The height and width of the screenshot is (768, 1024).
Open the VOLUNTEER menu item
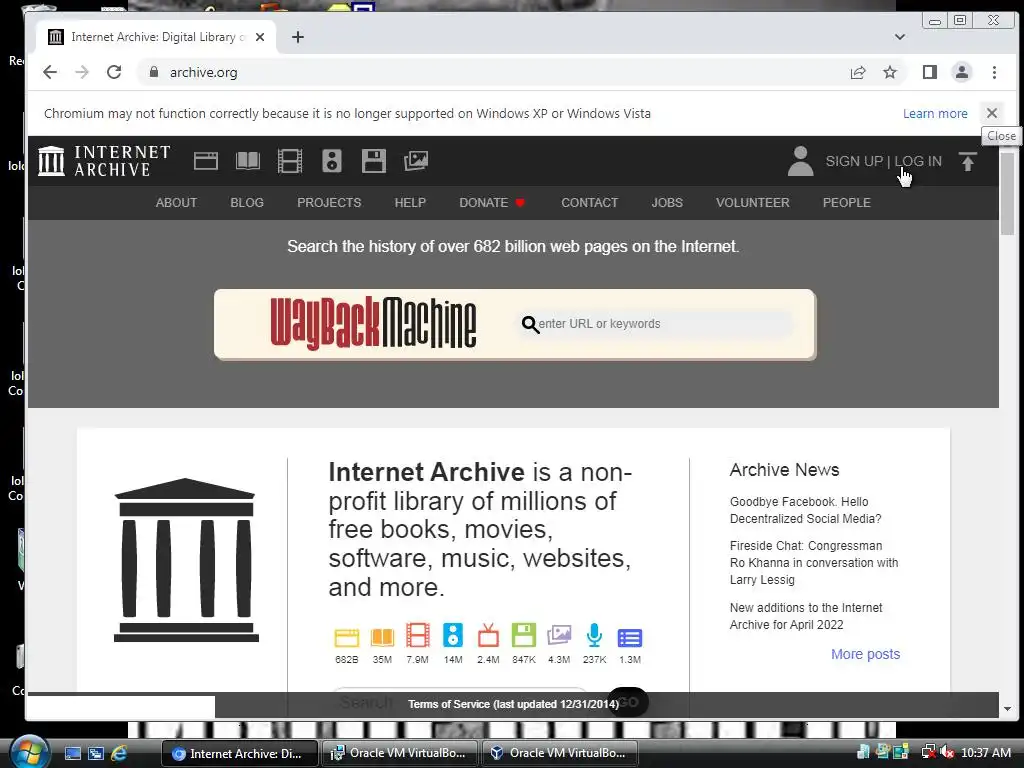pyautogui.click(x=752, y=202)
